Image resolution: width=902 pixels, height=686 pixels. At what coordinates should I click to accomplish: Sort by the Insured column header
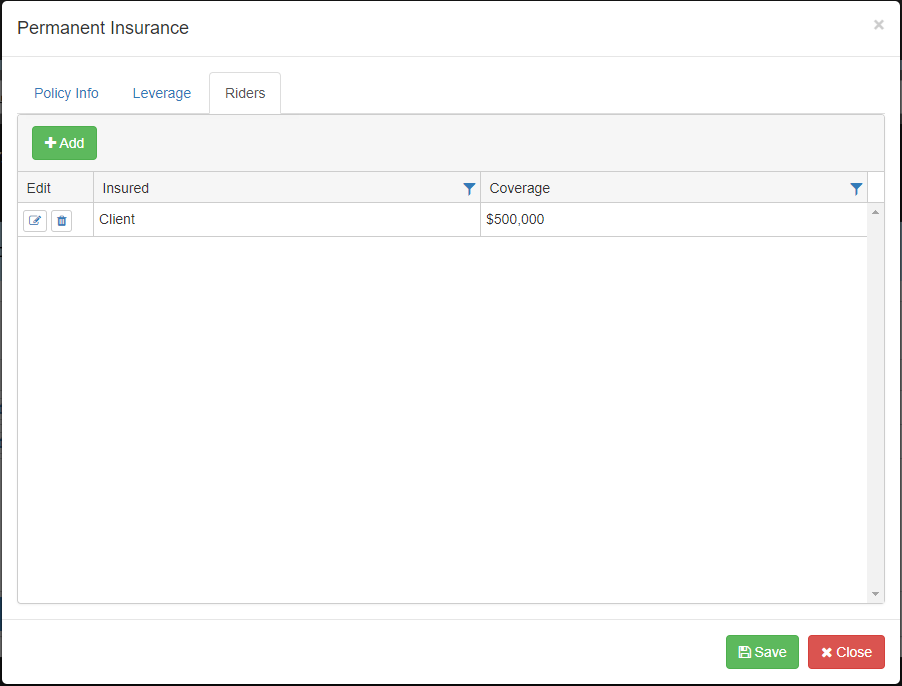coord(126,188)
